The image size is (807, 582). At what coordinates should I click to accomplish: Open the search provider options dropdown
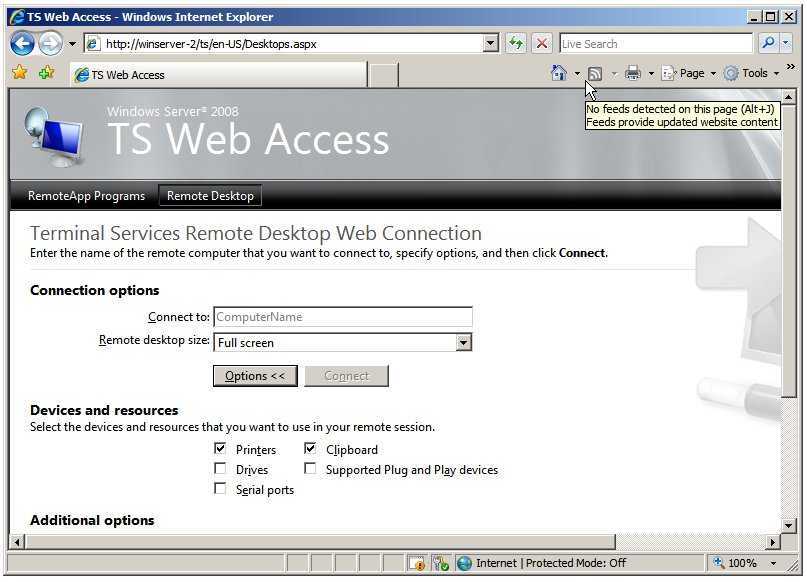pos(786,43)
